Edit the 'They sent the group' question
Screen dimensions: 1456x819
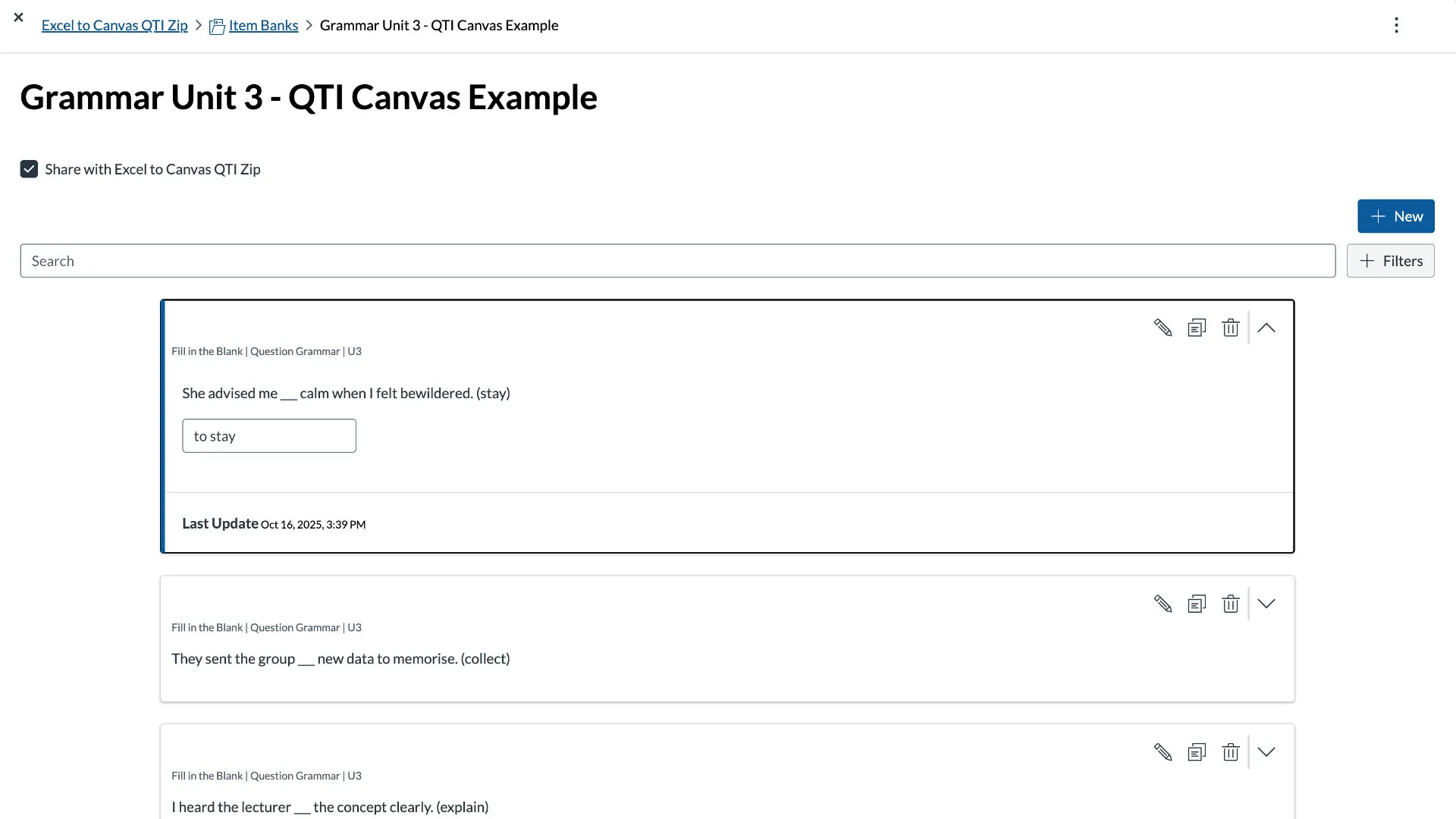pos(1163,604)
